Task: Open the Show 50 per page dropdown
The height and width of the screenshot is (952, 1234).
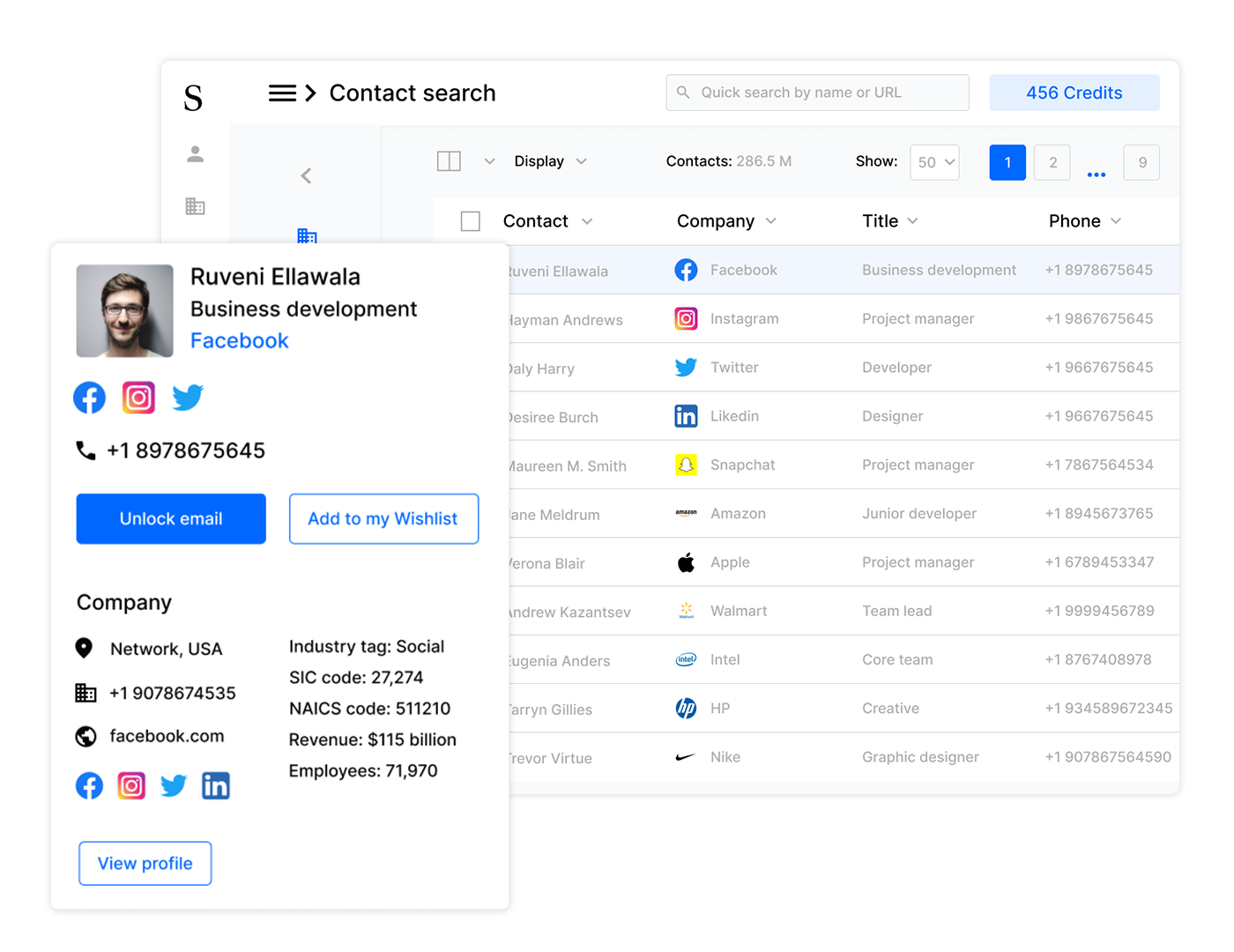Action: point(934,162)
